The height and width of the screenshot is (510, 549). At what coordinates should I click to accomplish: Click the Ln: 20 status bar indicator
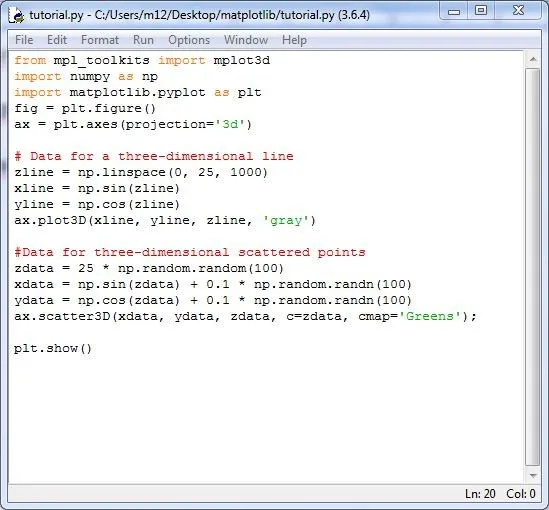[x=480, y=494]
